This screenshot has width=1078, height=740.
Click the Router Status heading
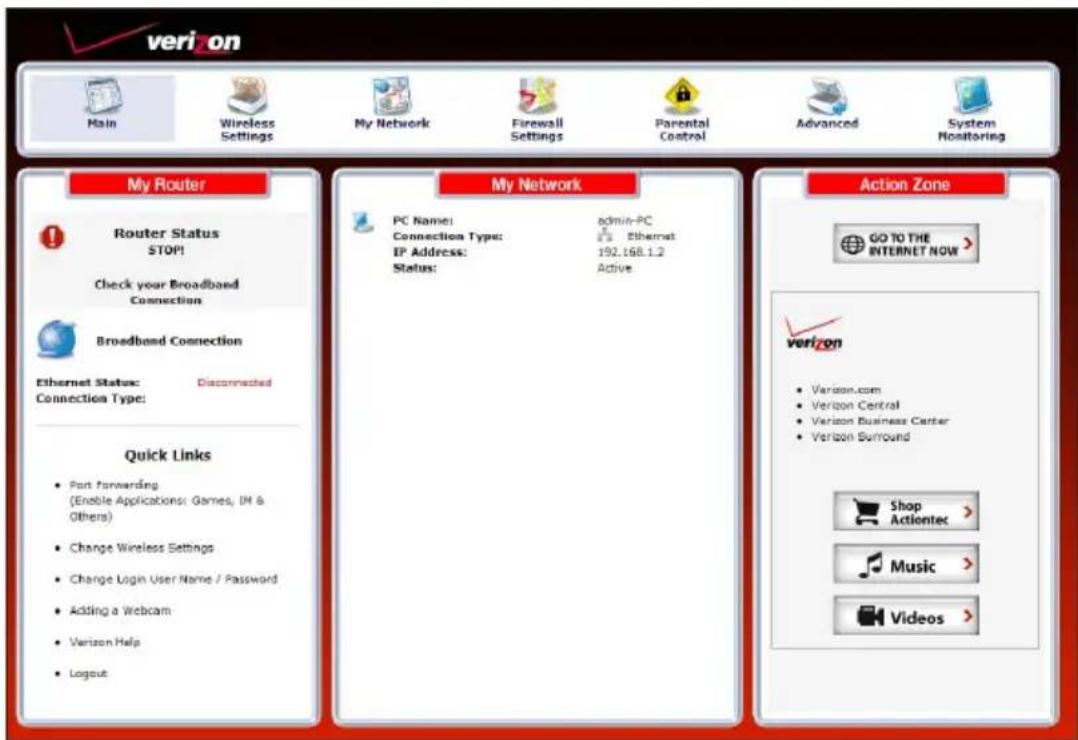click(166, 233)
